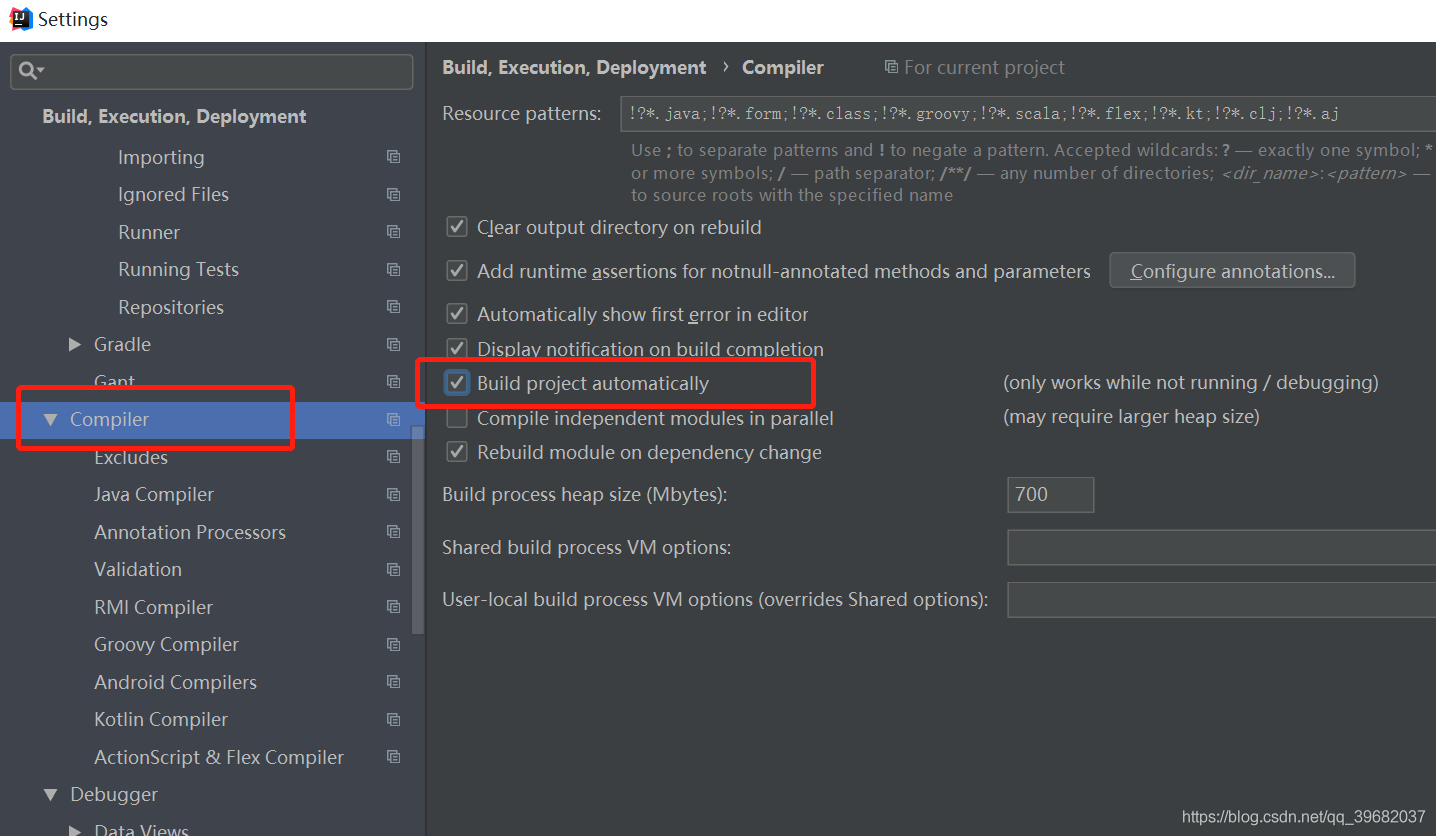Screen dimensions: 1436x836
Task: Click the project-level icon beside Running Tests
Action: [394, 269]
